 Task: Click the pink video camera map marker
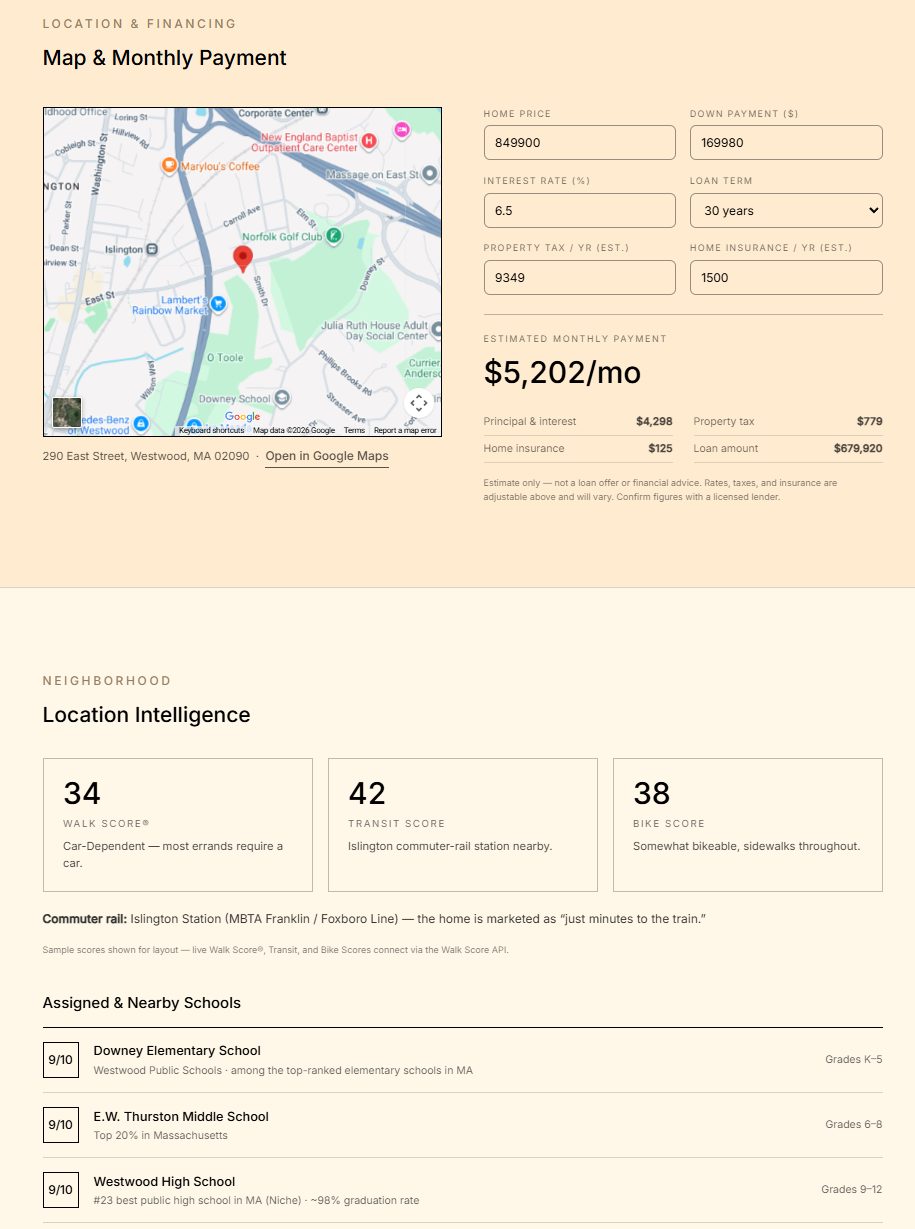coord(402,129)
